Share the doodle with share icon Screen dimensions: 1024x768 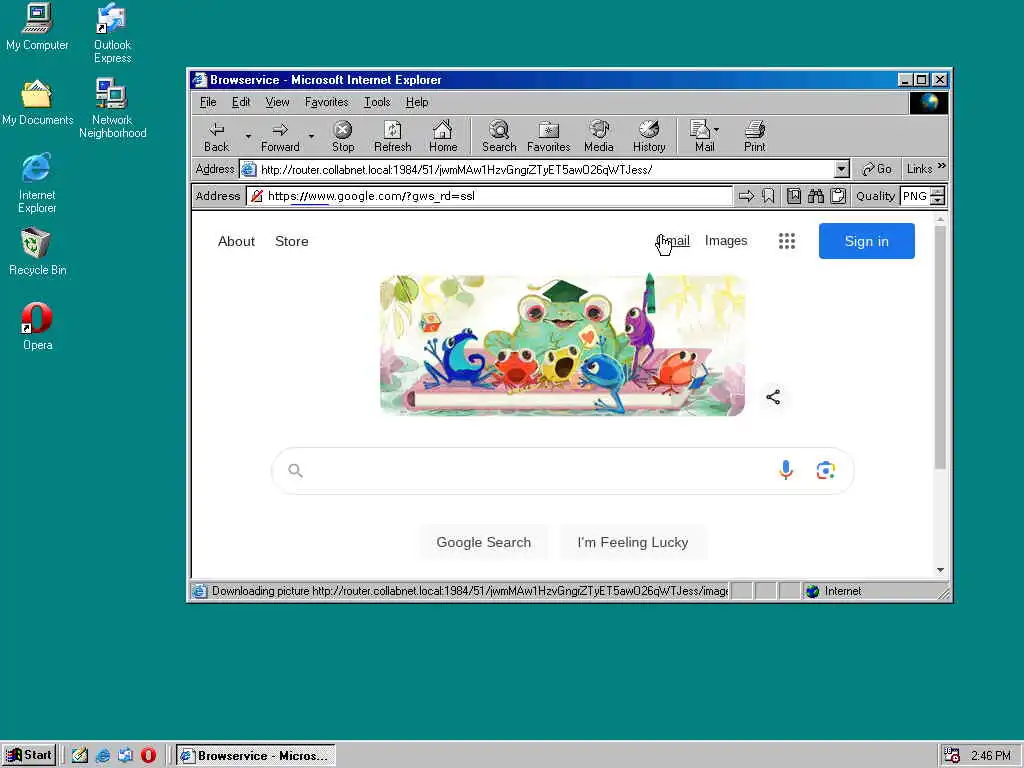coord(773,397)
